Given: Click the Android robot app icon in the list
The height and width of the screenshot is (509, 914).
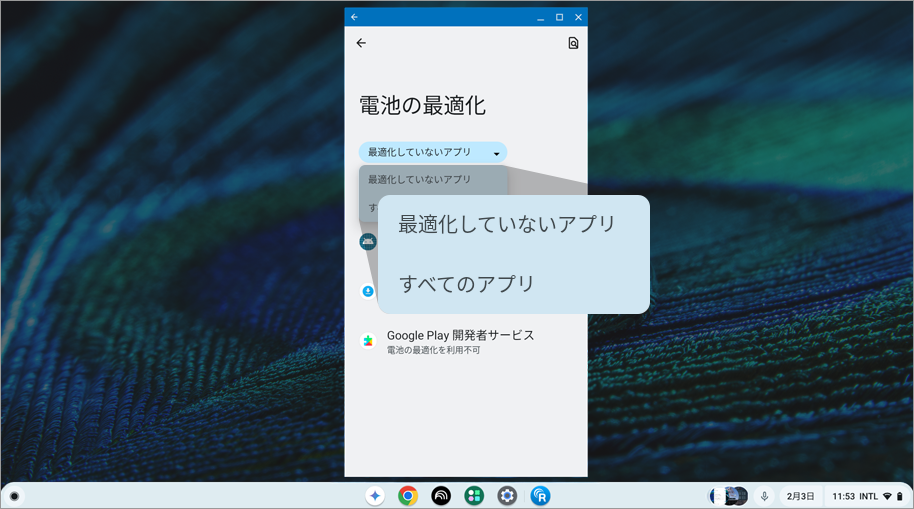Looking at the screenshot, I should coord(368,241).
